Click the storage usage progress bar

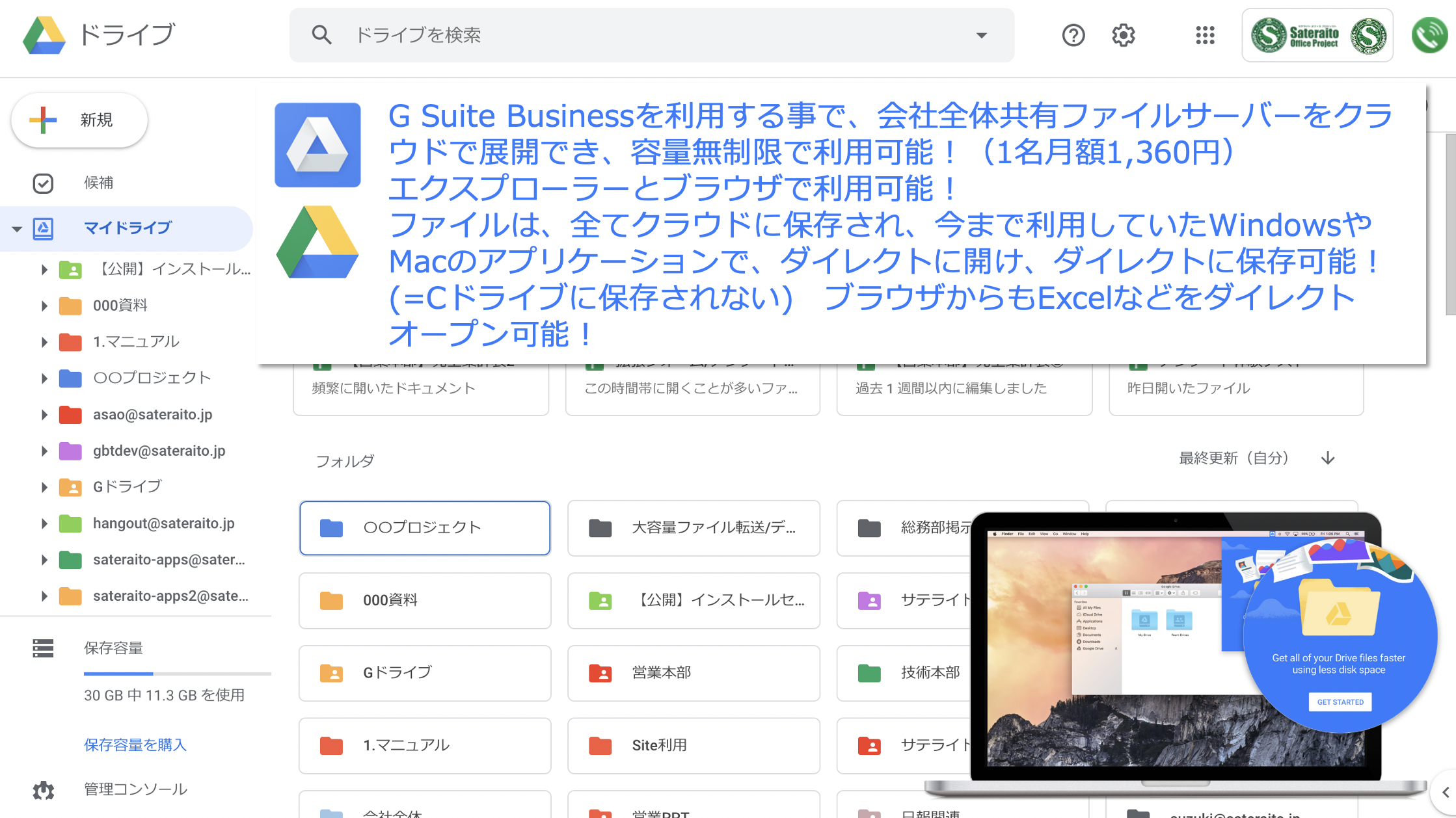click(x=177, y=674)
